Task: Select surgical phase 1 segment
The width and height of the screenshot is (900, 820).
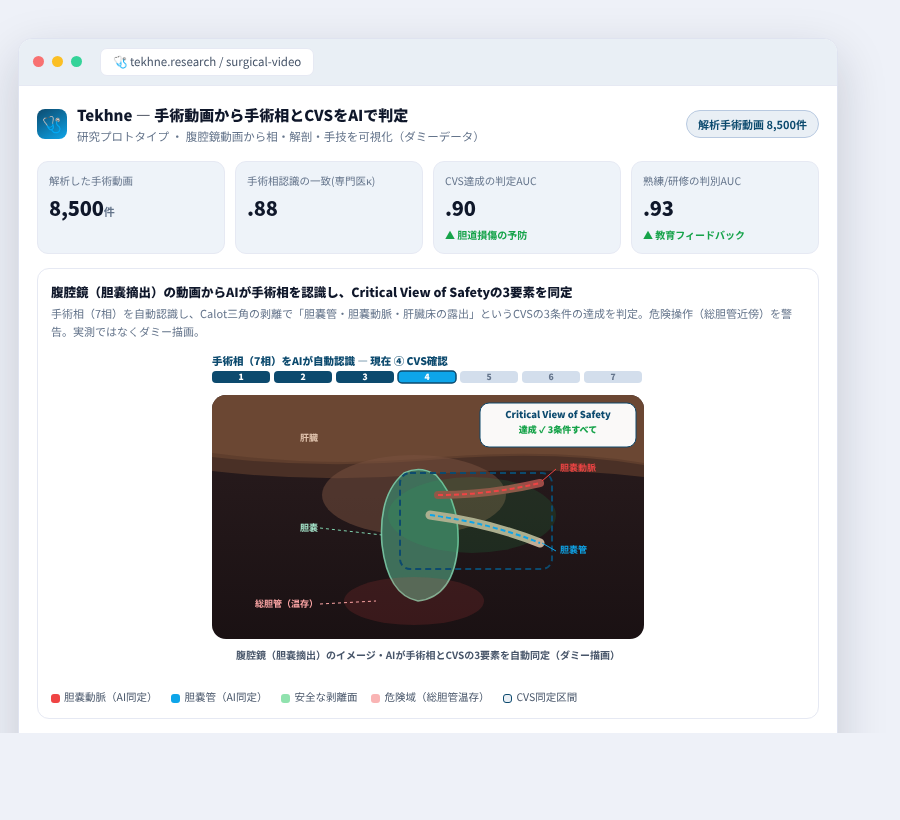Action: 241,377
